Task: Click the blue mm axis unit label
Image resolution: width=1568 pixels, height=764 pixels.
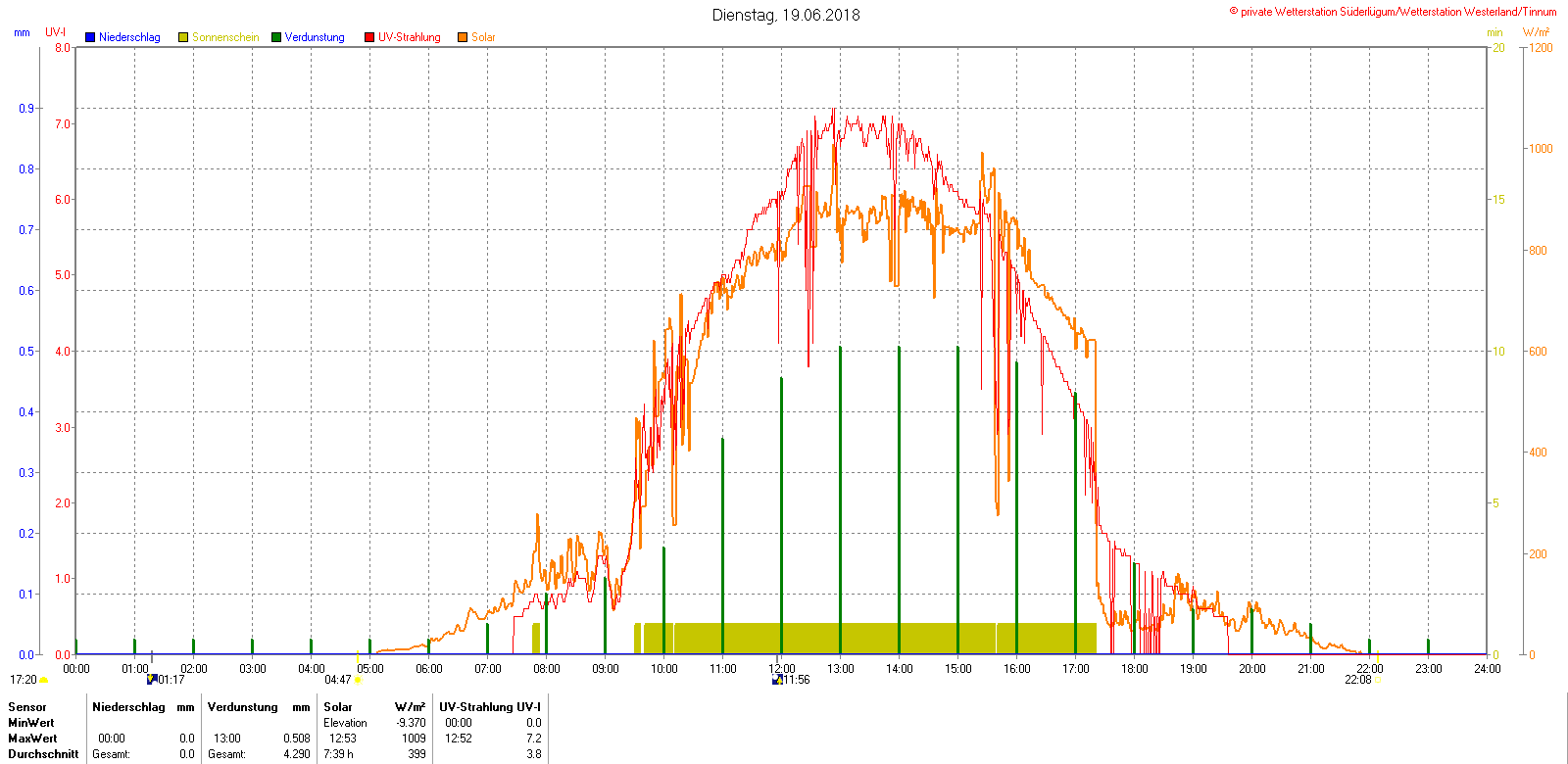Action: point(22,32)
